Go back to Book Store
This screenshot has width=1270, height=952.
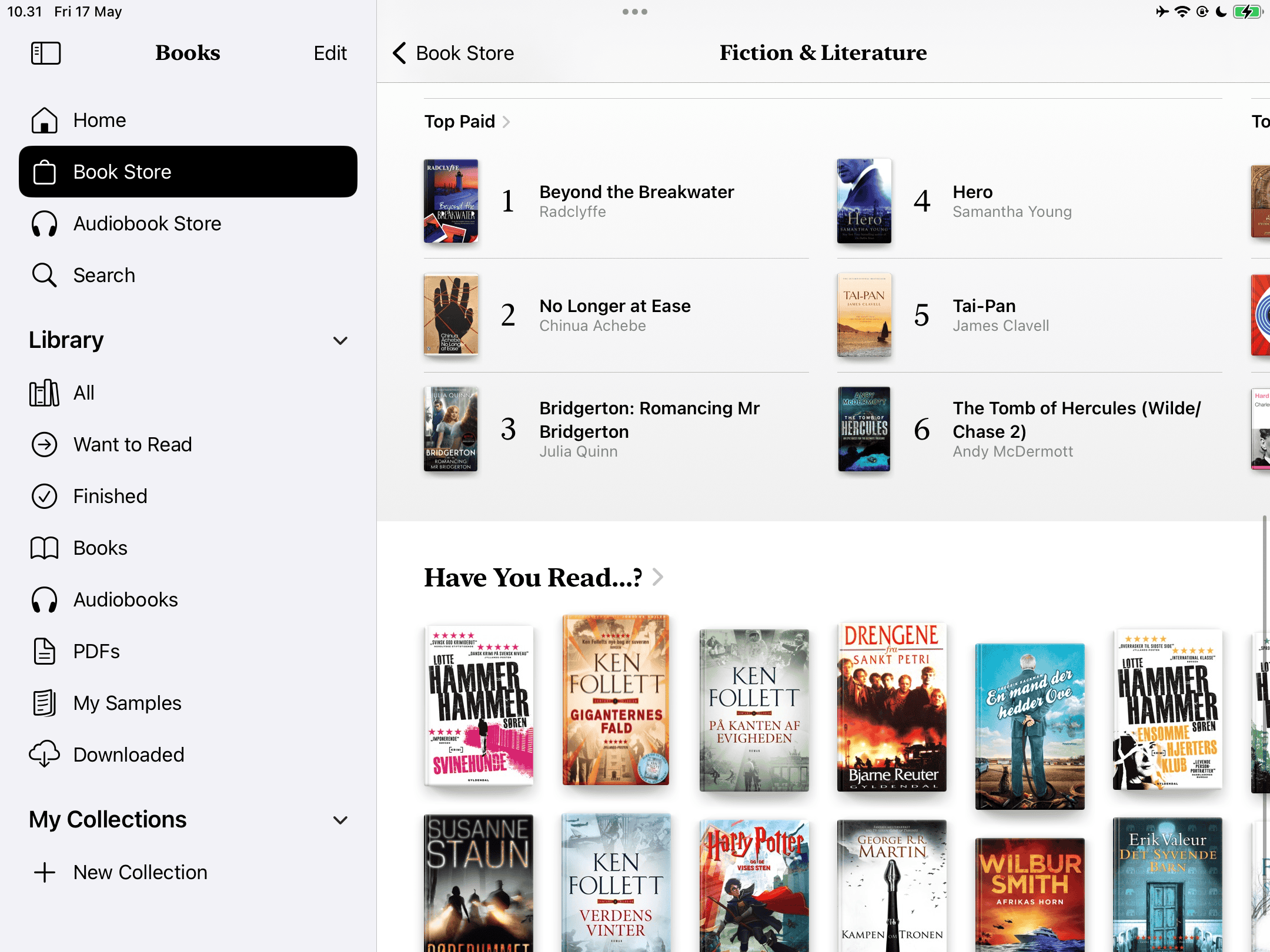click(453, 53)
